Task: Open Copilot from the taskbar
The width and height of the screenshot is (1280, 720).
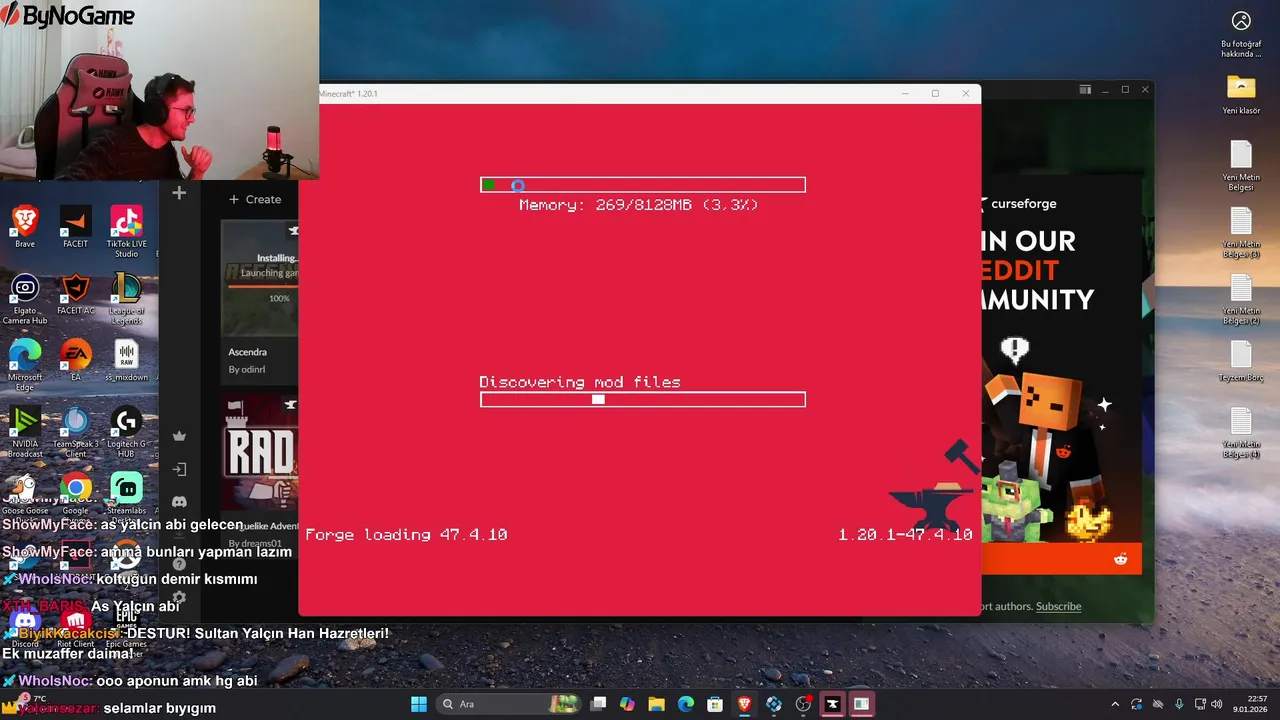Action: pyautogui.click(x=627, y=704)
